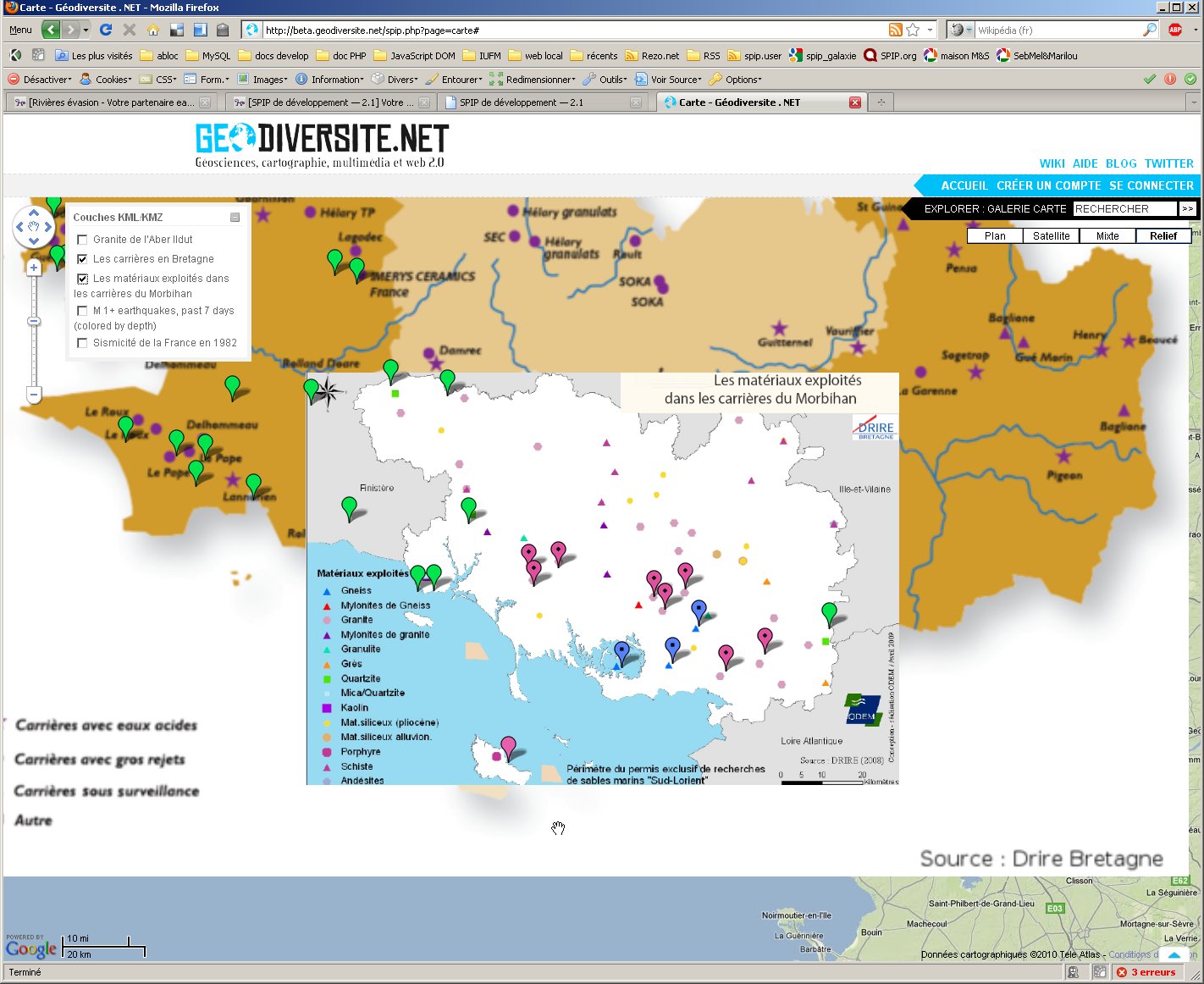This screenshot has height=984, width=1204.
Task: Click the red exclamation error icon in toolbar
Action: click(x=1170, y=79)
